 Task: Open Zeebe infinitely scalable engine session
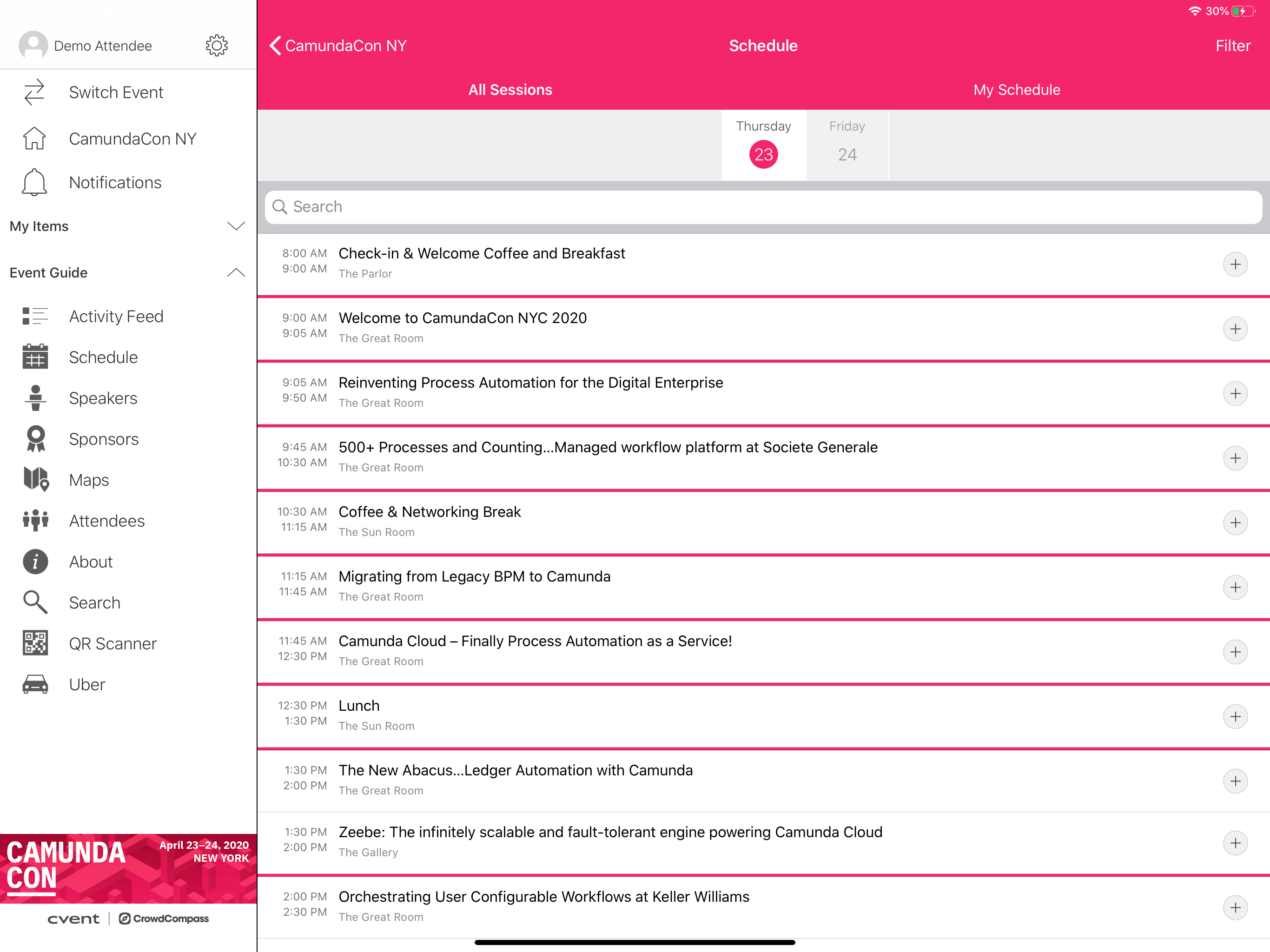coord(610,832)
